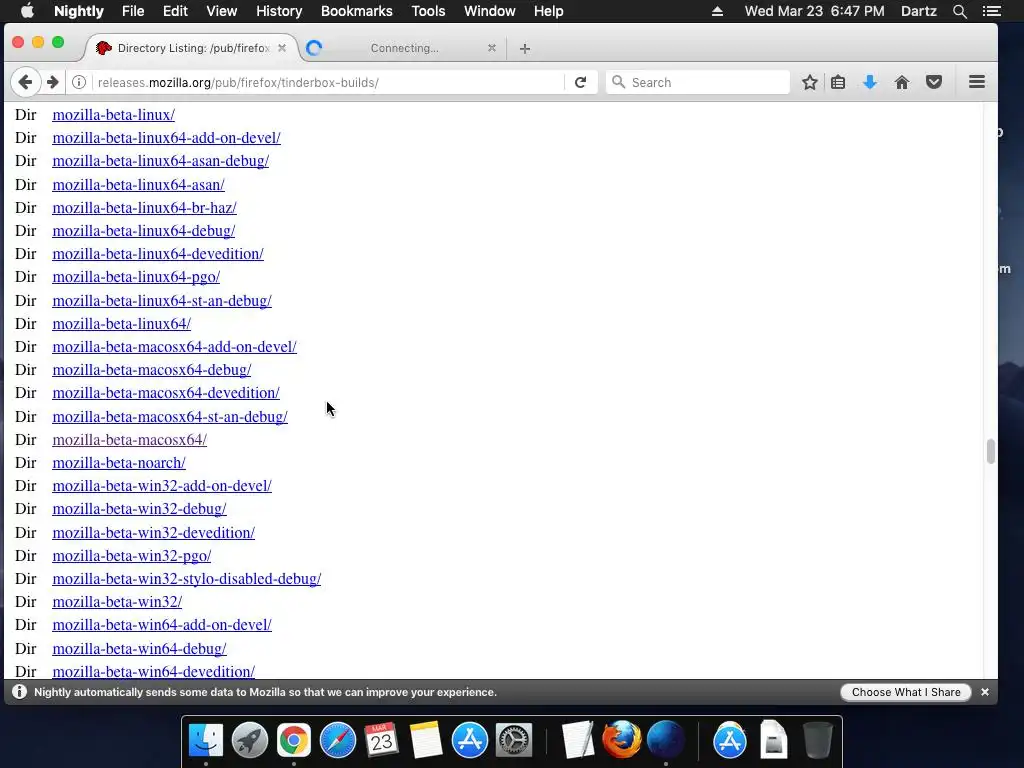Viewport: 1024px width, 768px height.
Task: Show bookmarks list icon in toolbar
Action: 839,82
